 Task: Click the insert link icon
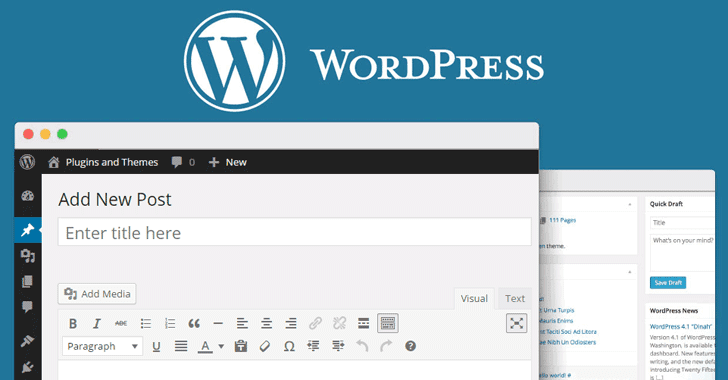pos(315,323)
